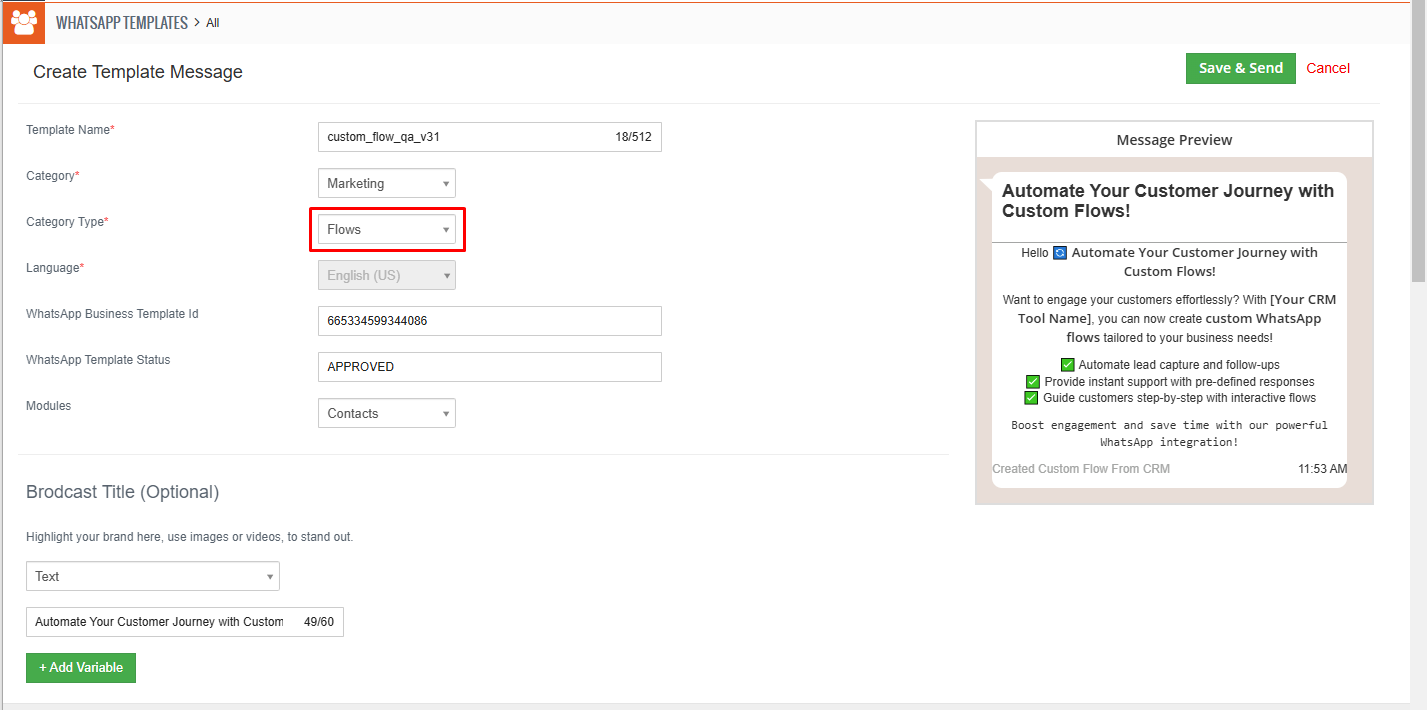Click the Create Template Message heading
This screenshot has height=710, width=1427.
138,72
